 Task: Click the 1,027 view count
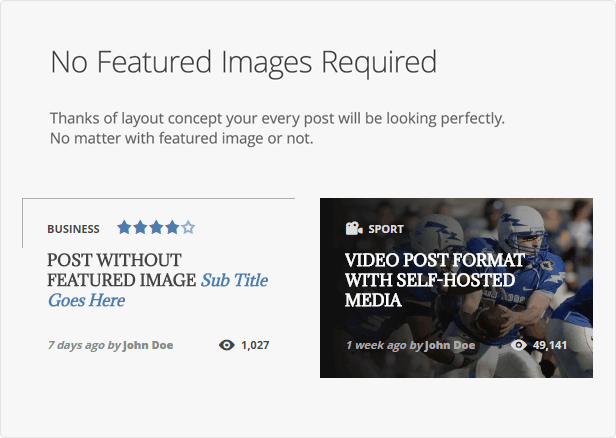[255, 345]
